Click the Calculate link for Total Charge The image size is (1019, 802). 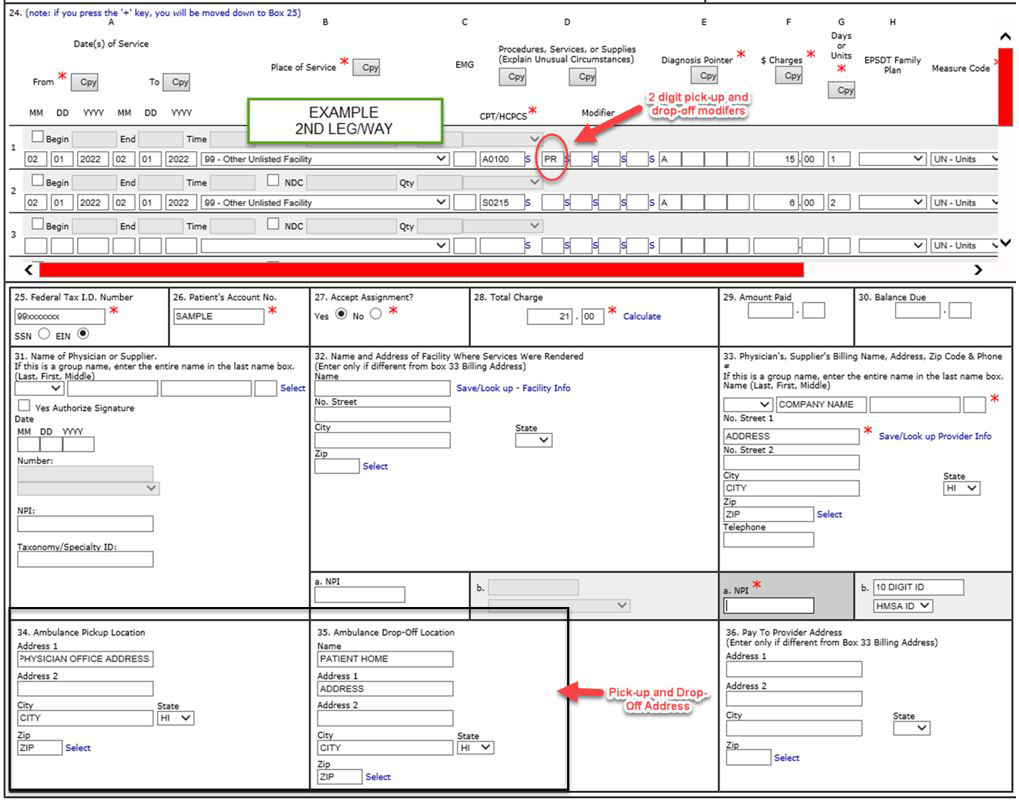click(x=641, y=317)
